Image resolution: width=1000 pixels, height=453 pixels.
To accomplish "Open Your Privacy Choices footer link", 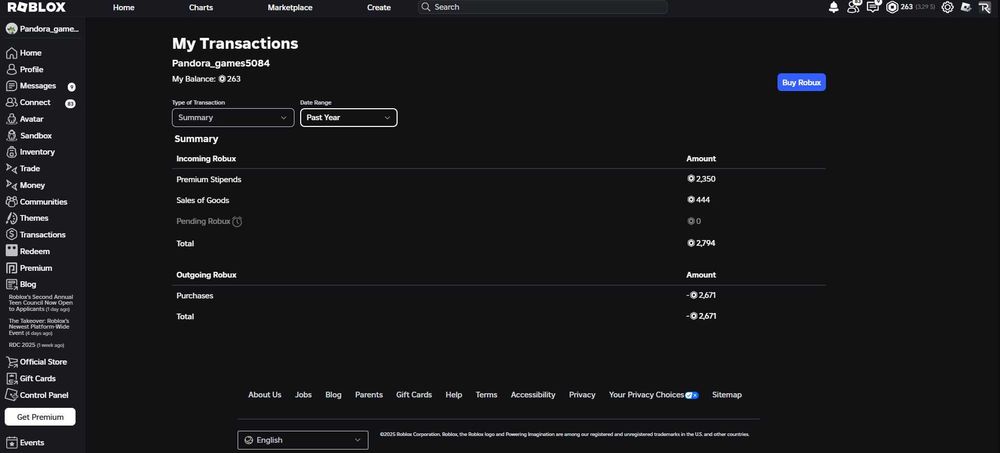I will tap(654, 395).
